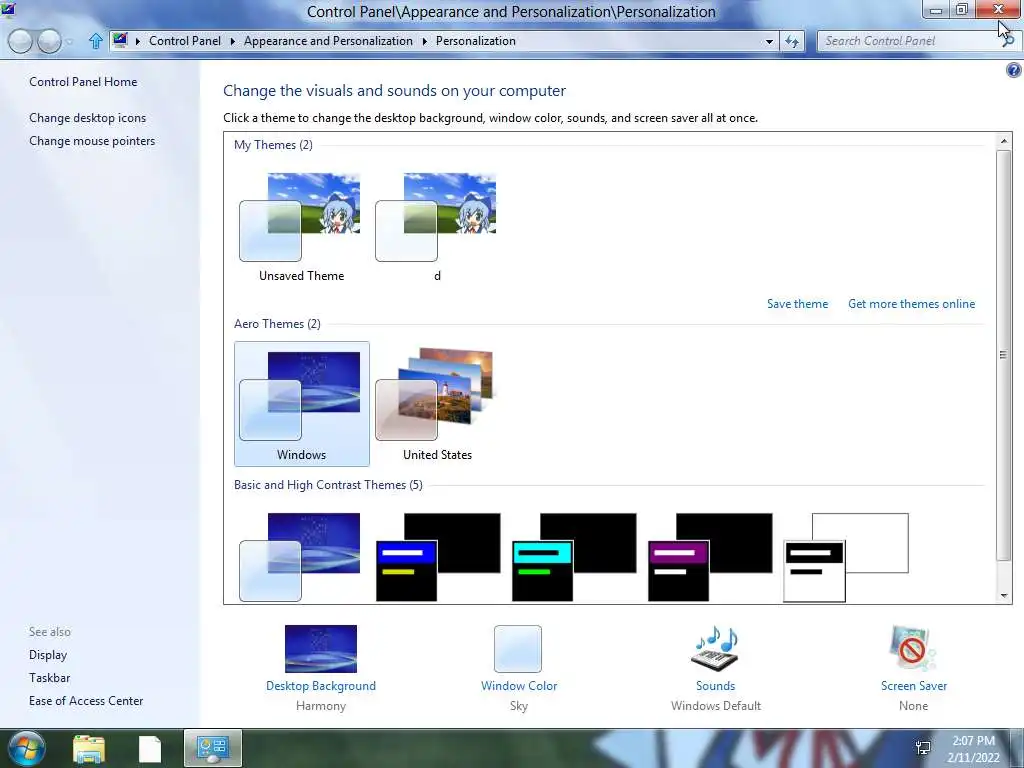Image resolution: width=1024 pixels, height=768 pixels.
Task: Select the Unsaved Theme thumbnail
Action: click(x=302, y=226)
